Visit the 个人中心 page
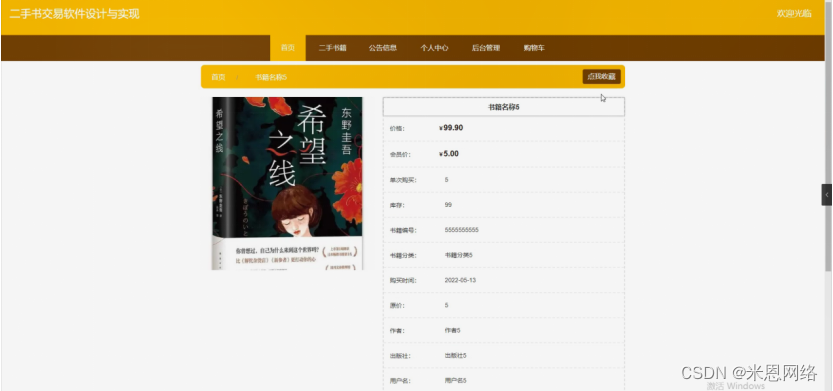This screenshot has height=391, width=833. (434, 48)
